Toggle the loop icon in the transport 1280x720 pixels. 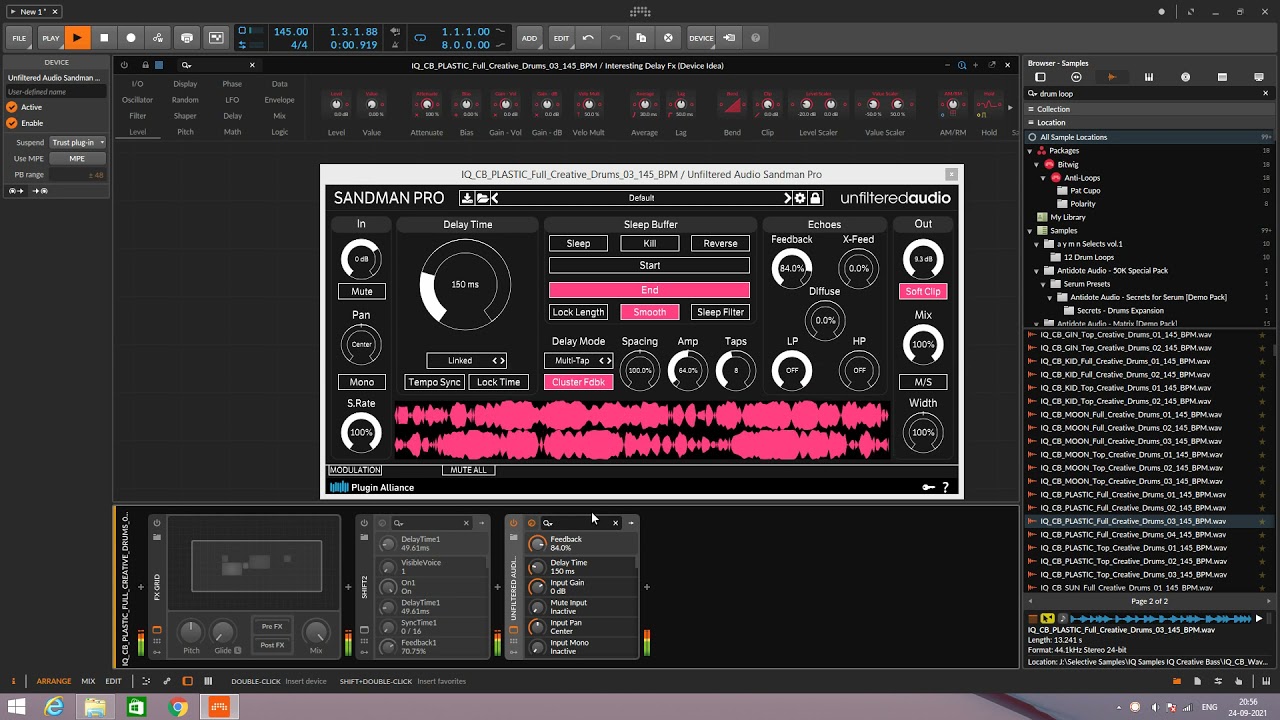coord(420,38)
